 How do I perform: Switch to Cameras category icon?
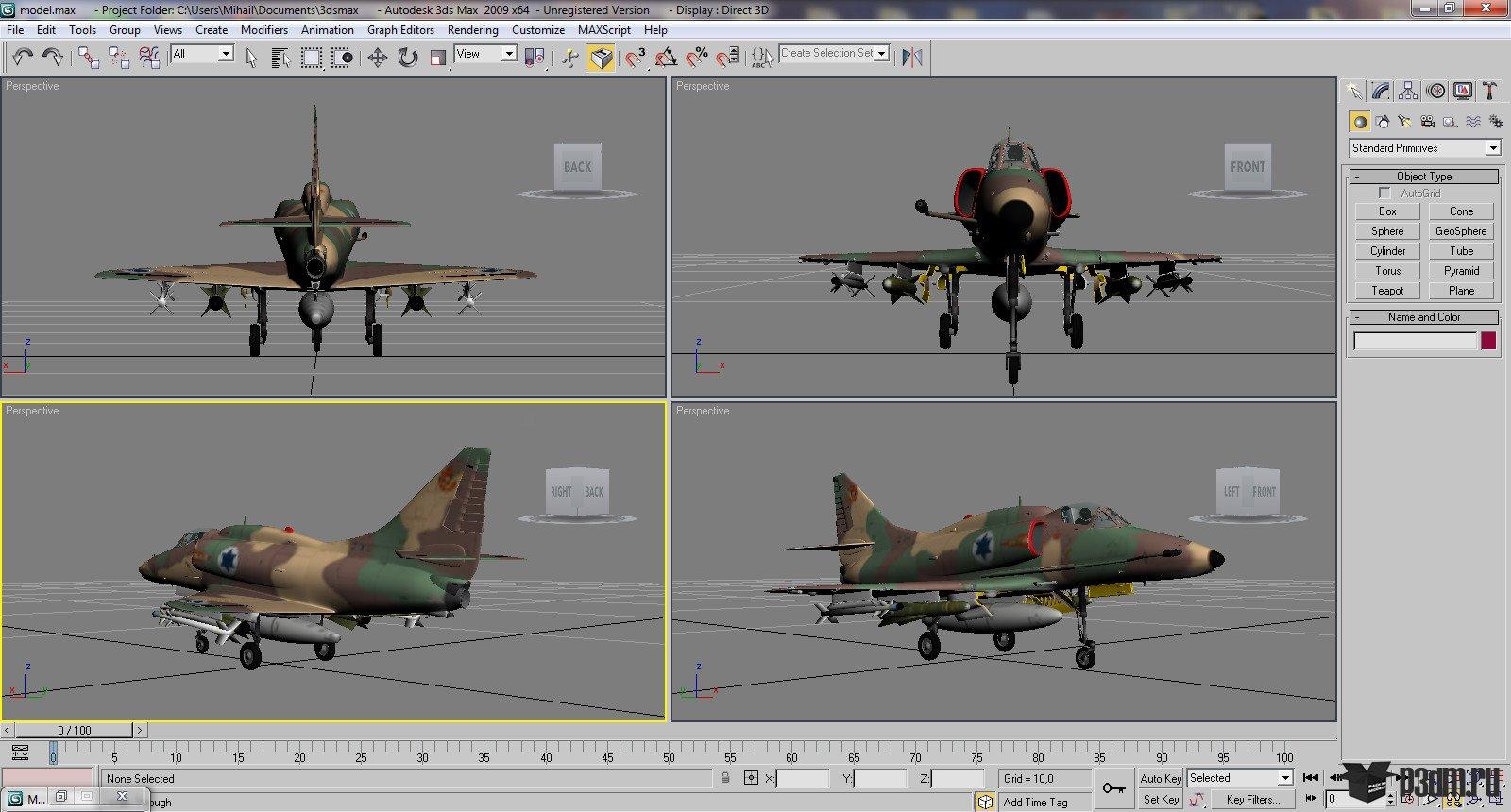click(1427, 122)
